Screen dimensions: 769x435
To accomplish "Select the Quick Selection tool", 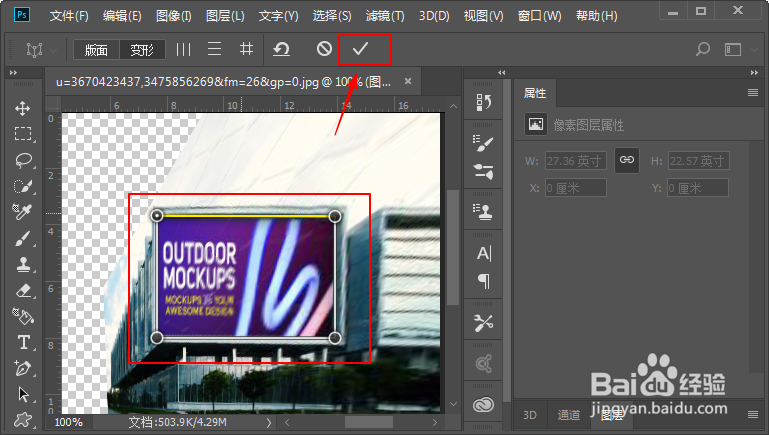I will (23, 186).
